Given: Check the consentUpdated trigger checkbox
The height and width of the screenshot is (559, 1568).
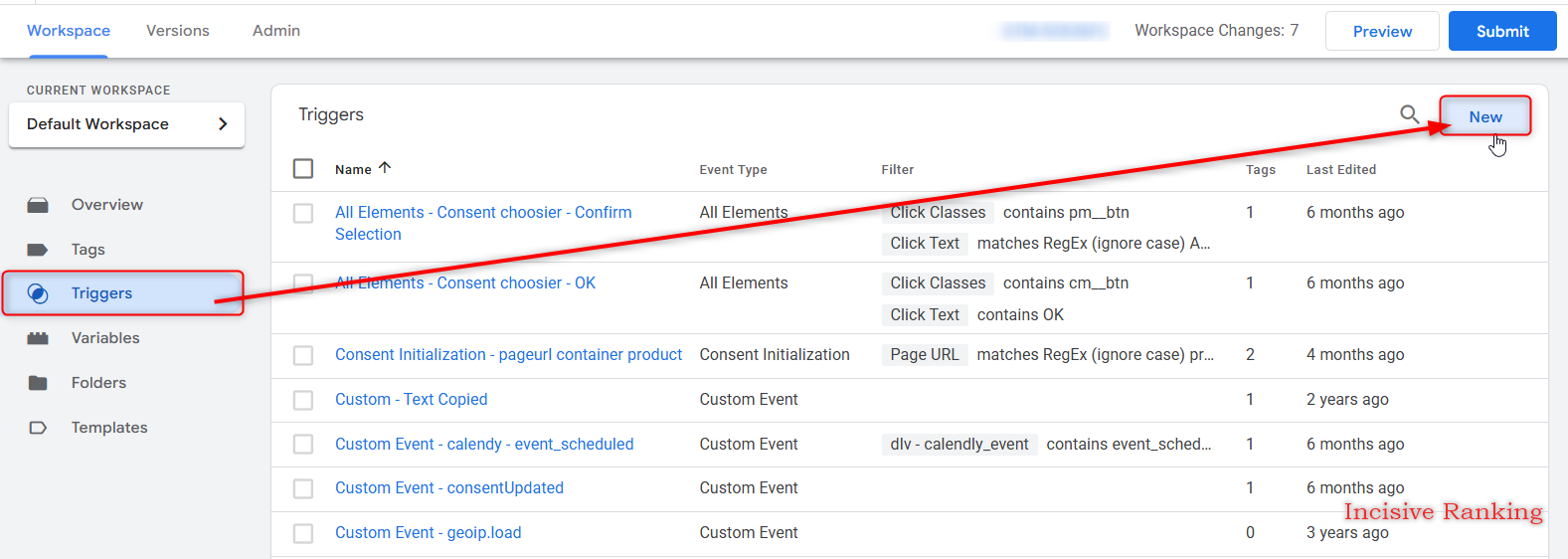Looking at the screenshot, I should click(303, 488).
